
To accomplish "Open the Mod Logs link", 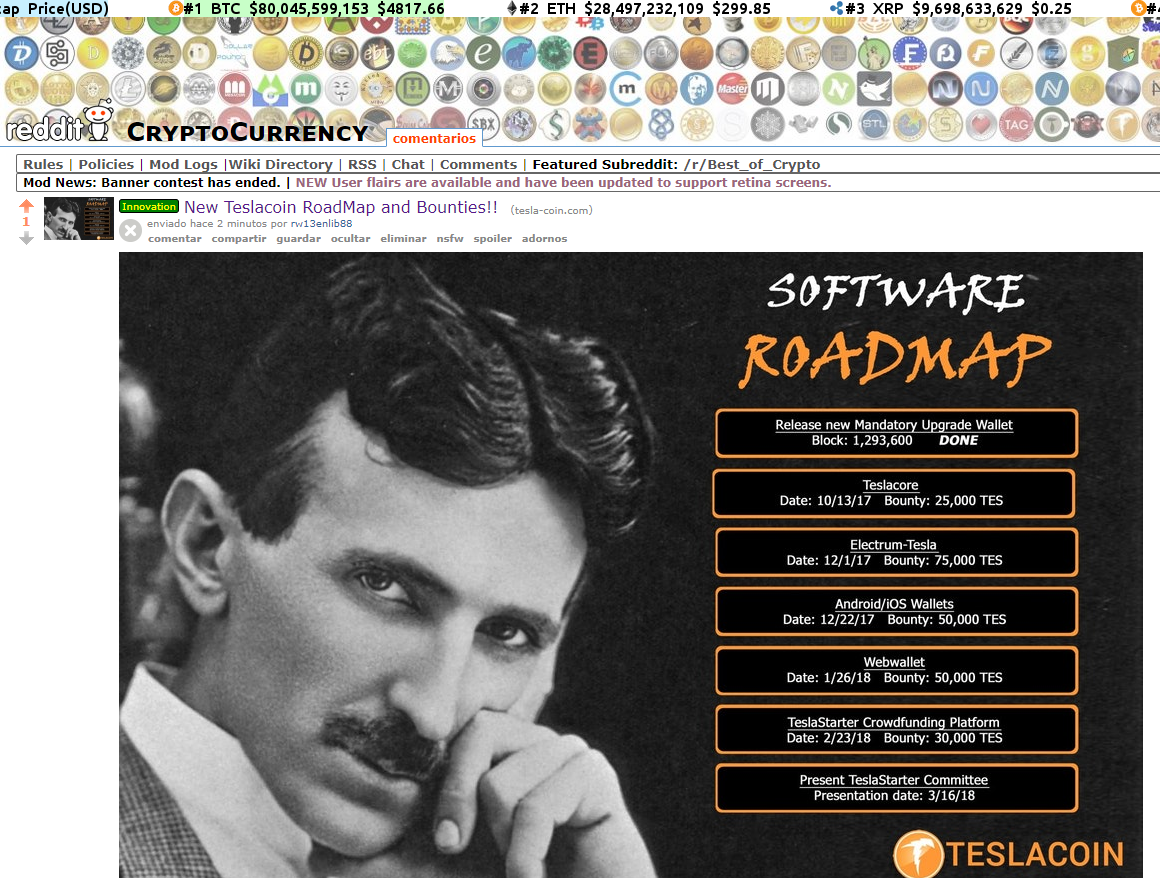I will click(x=183, y=164).
